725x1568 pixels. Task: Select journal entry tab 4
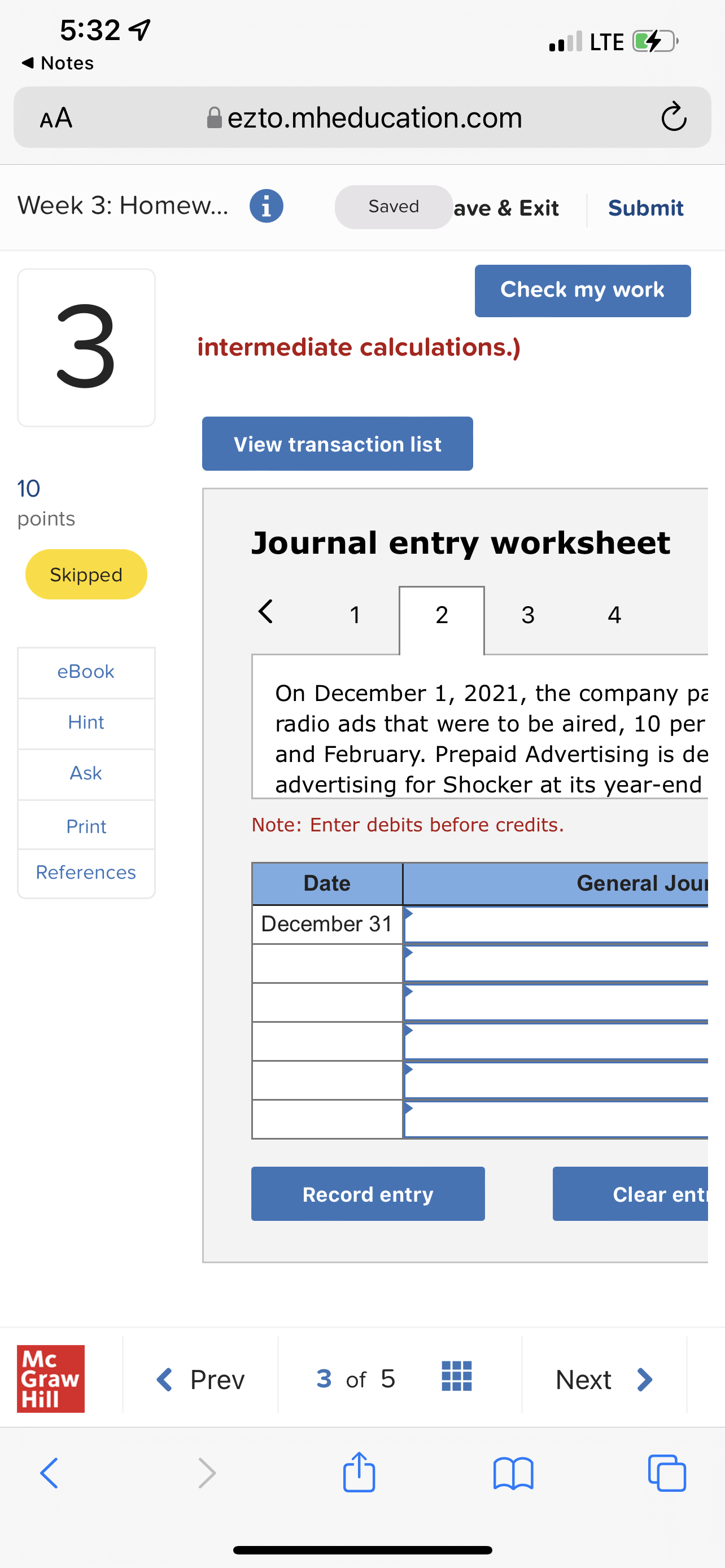point(614,615)
